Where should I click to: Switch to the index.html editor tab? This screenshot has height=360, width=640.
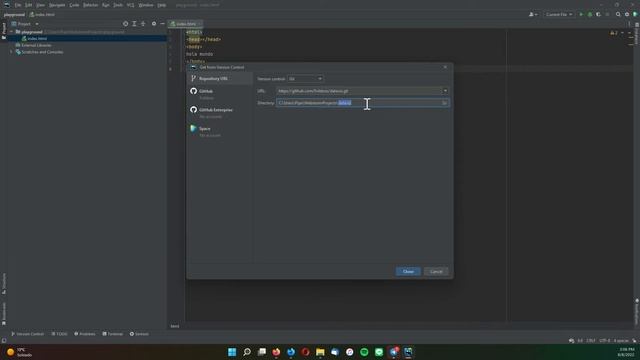[x=186, y=24]
